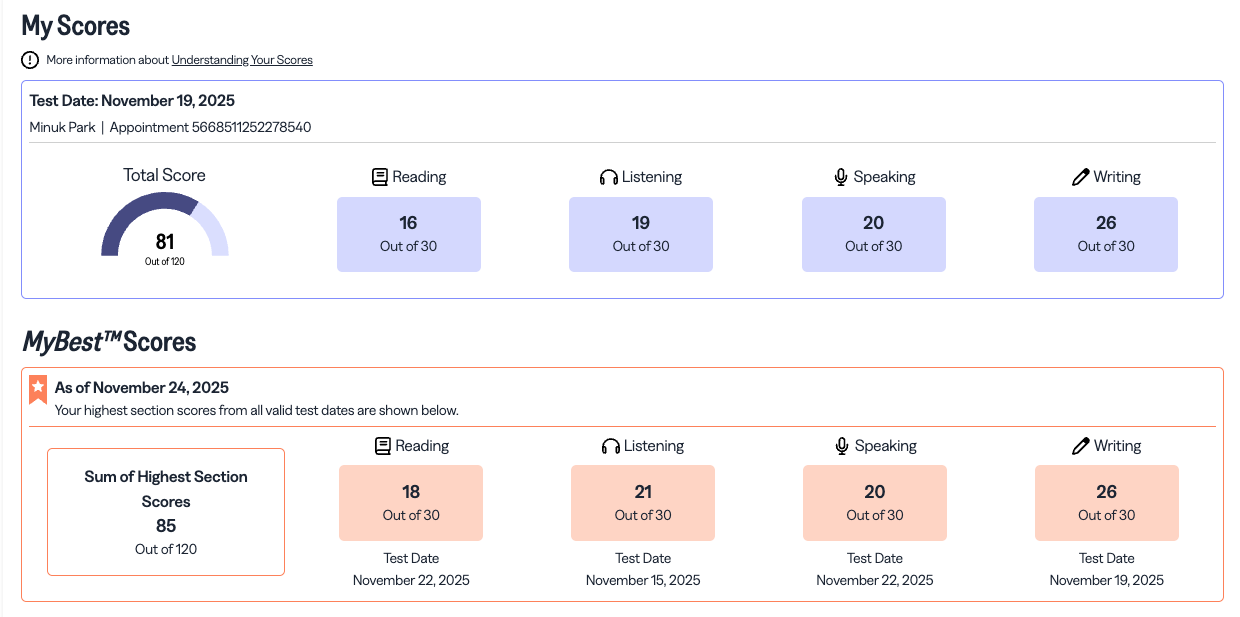Select the purple Writing score box showing 26
This screenshot has height=617, width=1240.
click(1105, 234)
